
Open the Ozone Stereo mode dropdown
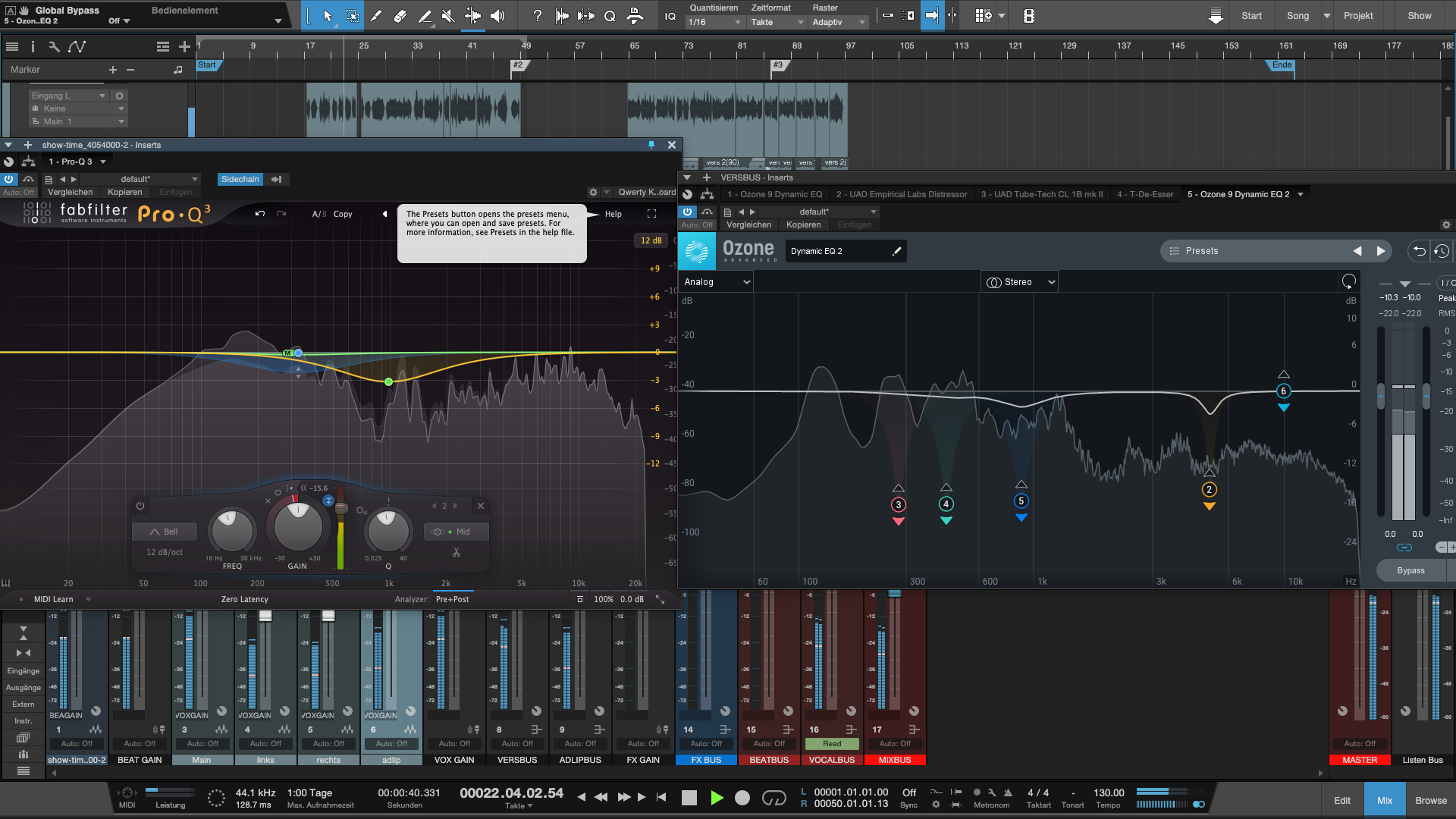pos(1020,282)
